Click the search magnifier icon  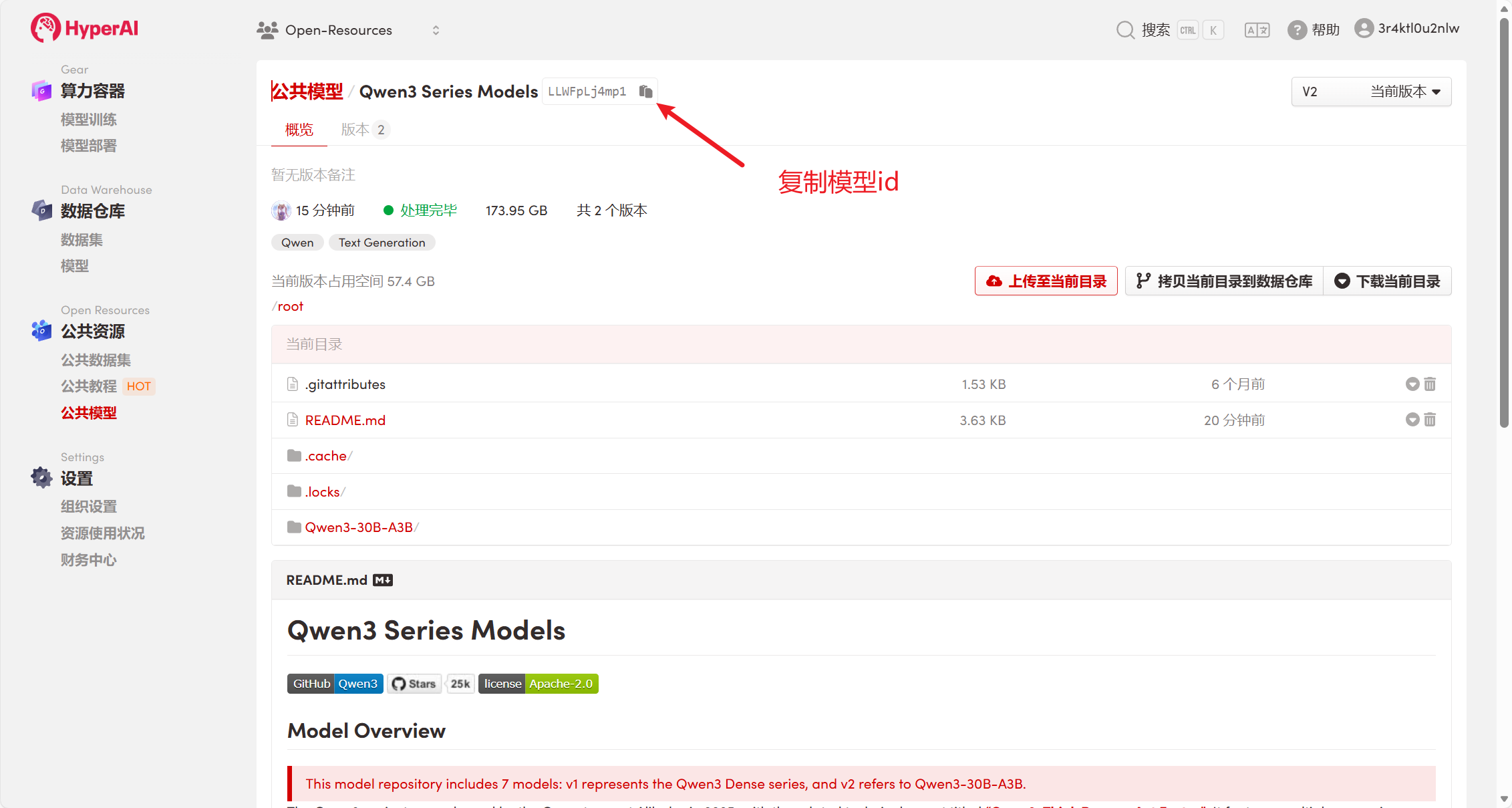coord(1125,30)
